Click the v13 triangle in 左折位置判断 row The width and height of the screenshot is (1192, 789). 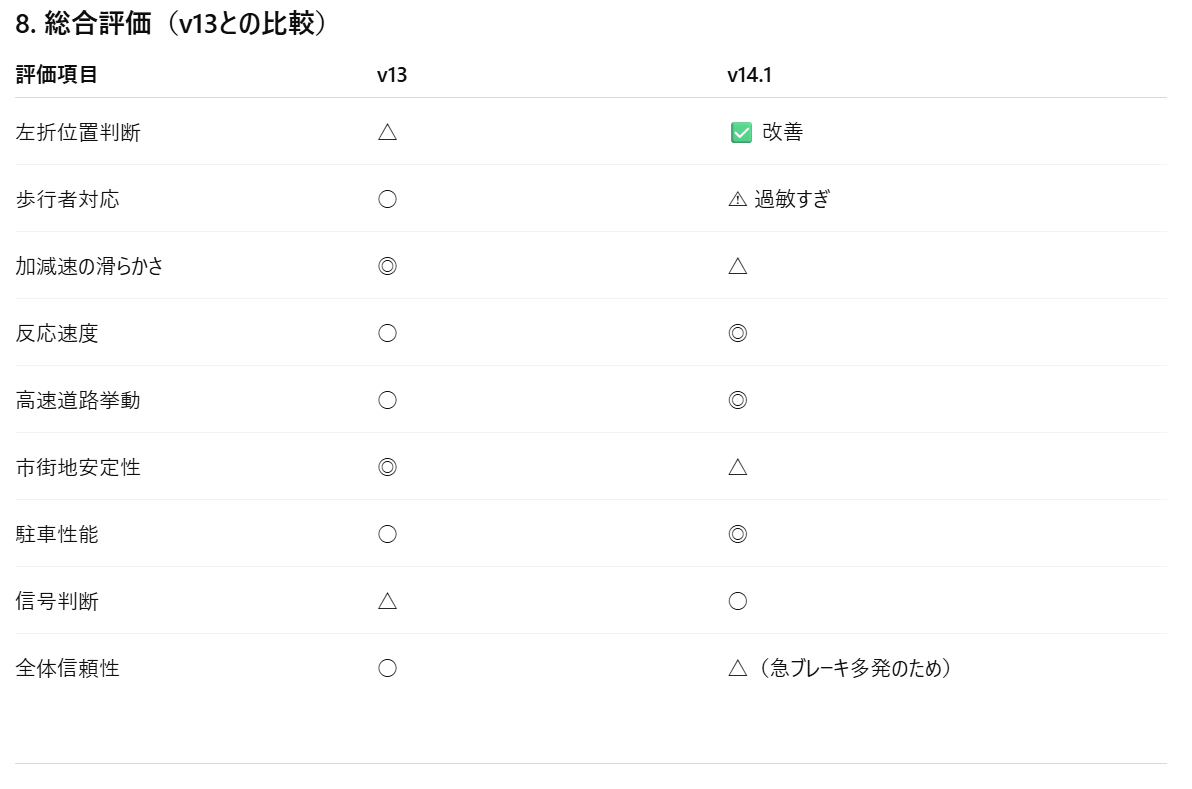388,133
